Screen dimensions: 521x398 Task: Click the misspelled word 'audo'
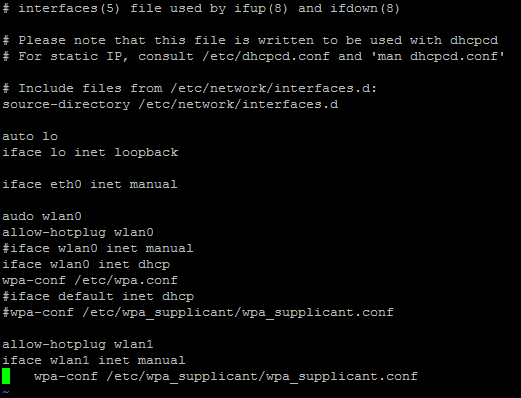click(18, 216)
